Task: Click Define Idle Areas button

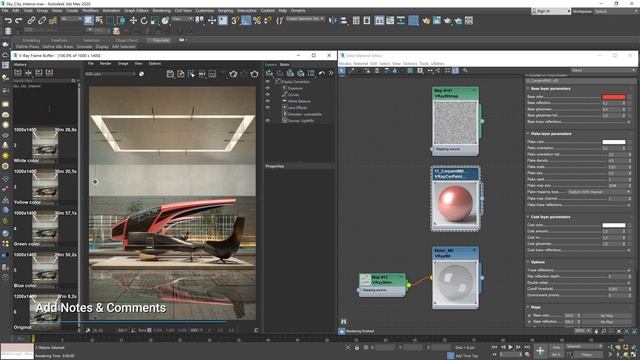Action: click(x=58, y=47)
